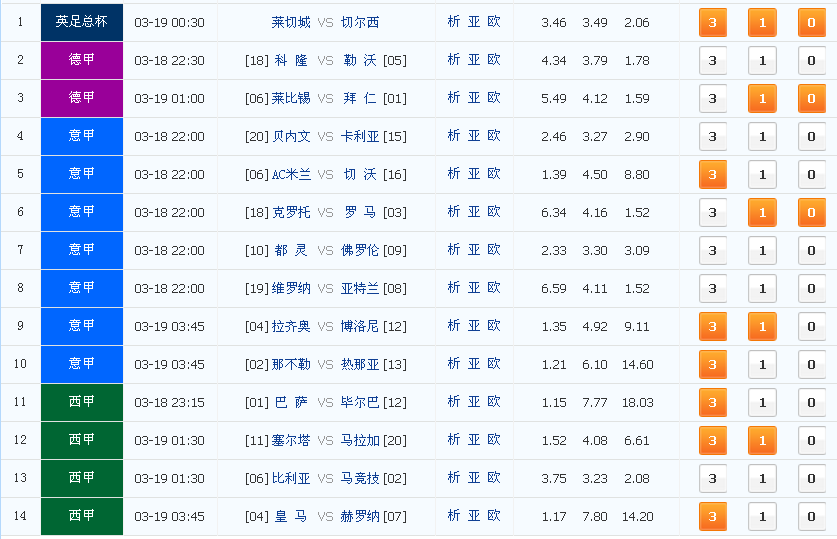
Task: Choose 0 for AC米兰 vs 切沃
Action: click(x=811, y=175)
